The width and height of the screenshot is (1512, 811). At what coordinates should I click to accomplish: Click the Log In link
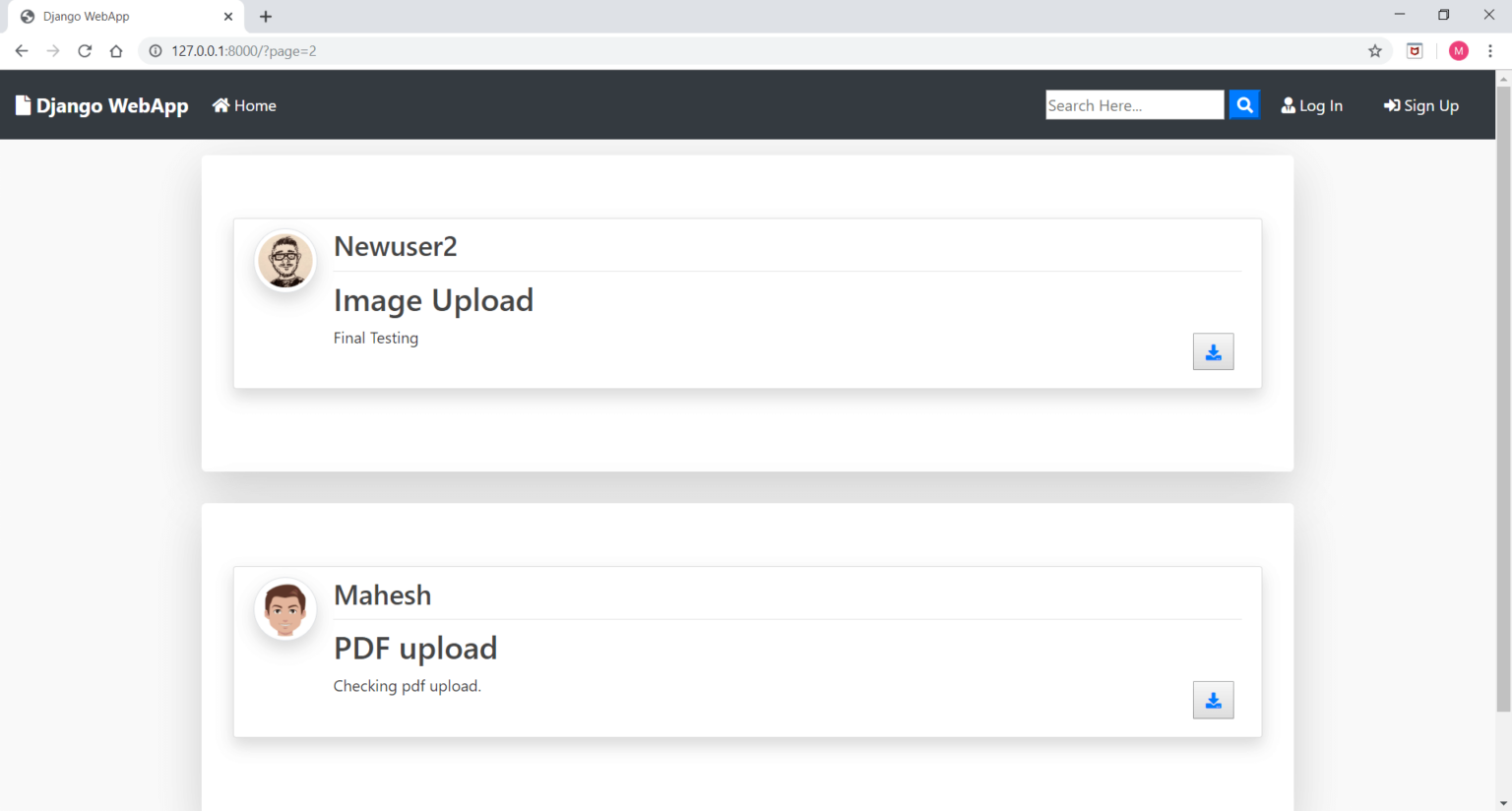pyautogui.click(x=1320, y=104)
